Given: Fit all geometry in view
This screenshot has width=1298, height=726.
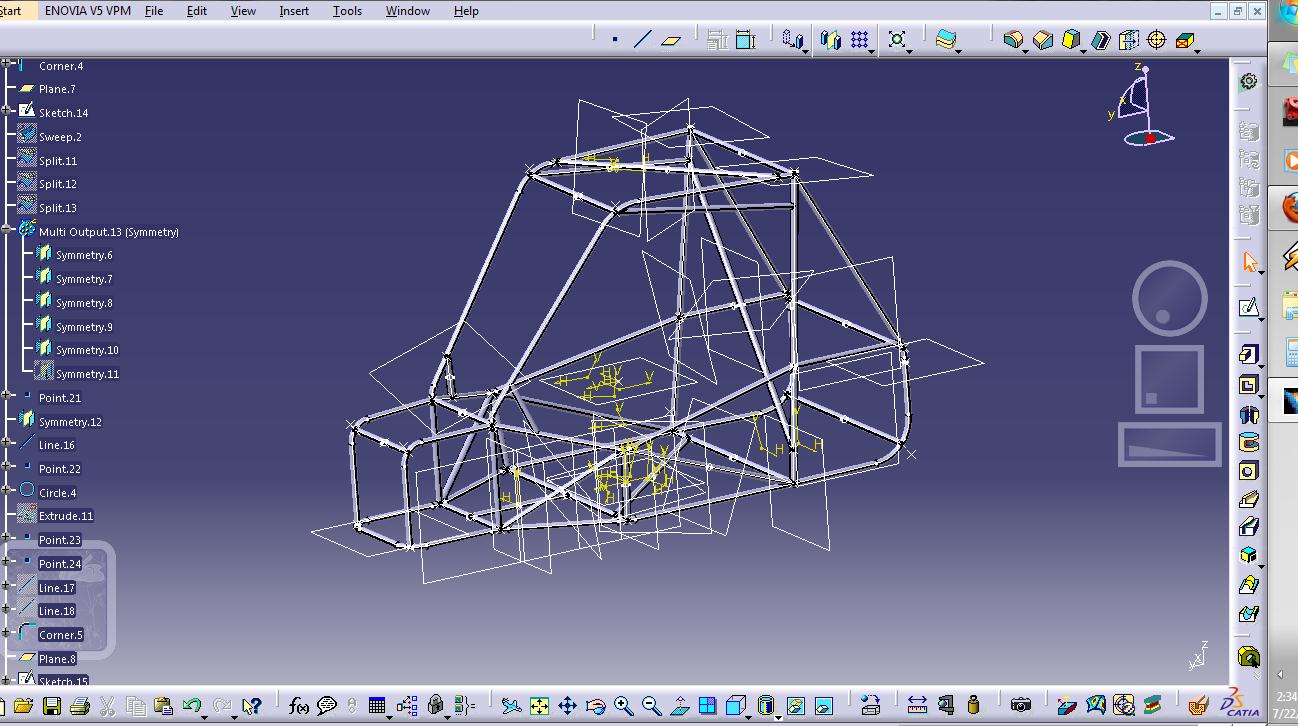Looking at the screenshot, I should tap(539, 706).
